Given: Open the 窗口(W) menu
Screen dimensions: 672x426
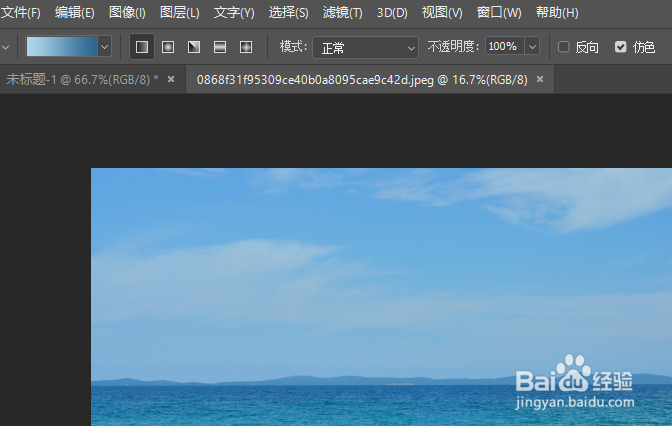Looking at the screenshot, I should tap(499, 12).
